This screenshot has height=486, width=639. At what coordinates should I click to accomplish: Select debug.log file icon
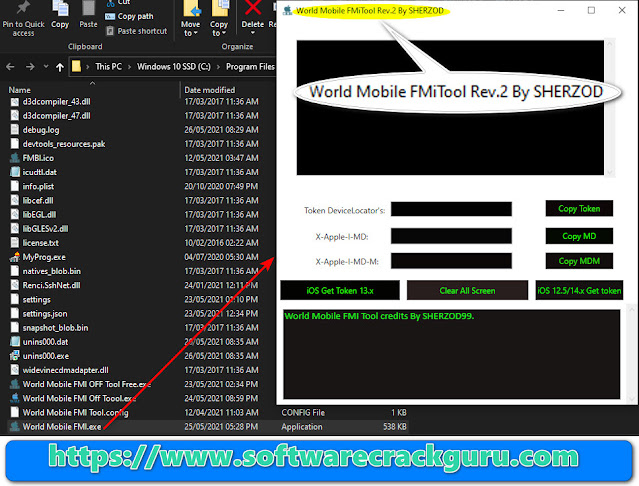(x=14, y=130)
